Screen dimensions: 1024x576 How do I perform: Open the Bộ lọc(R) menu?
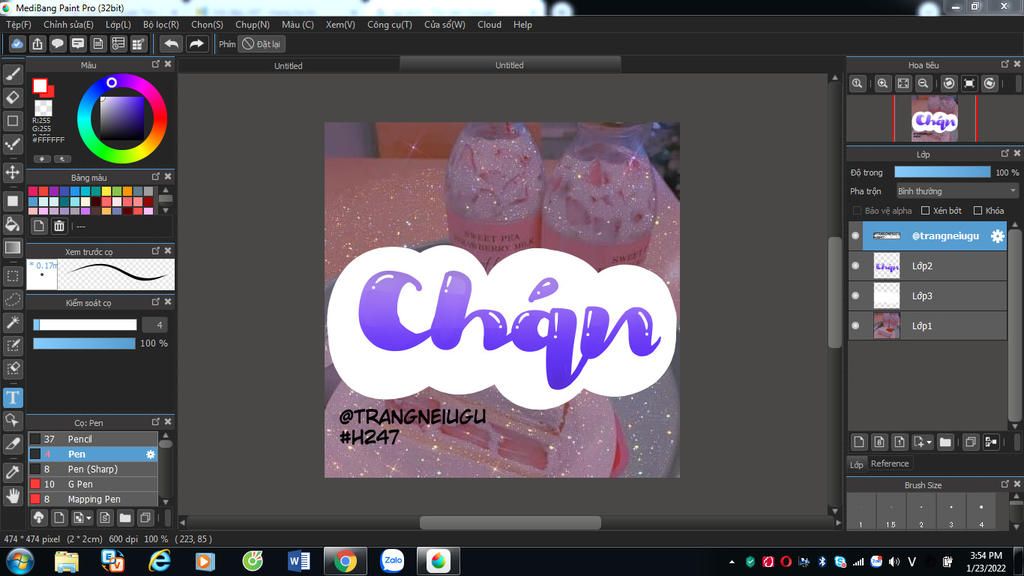click(161, 25)
